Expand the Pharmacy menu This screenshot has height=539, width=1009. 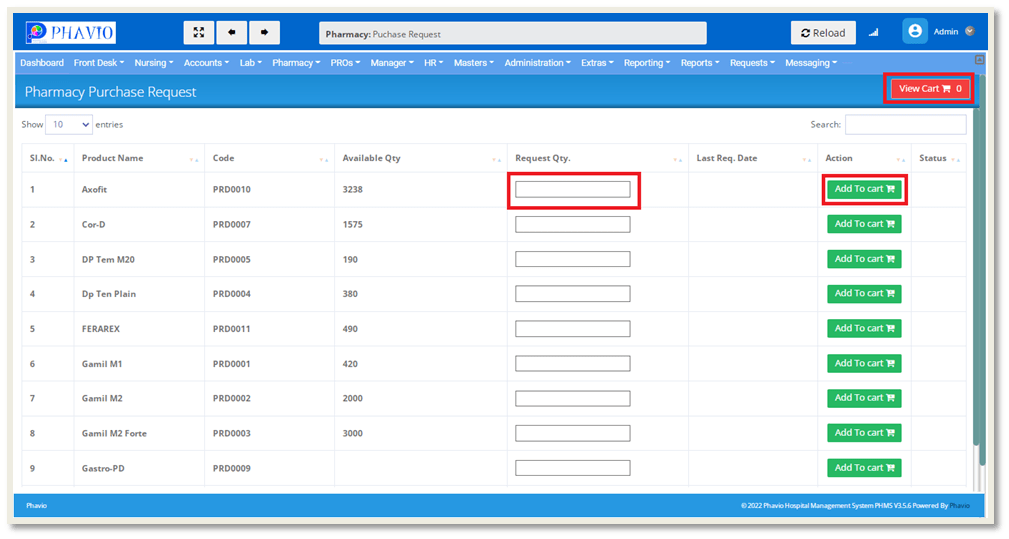[x=296, y=63]
